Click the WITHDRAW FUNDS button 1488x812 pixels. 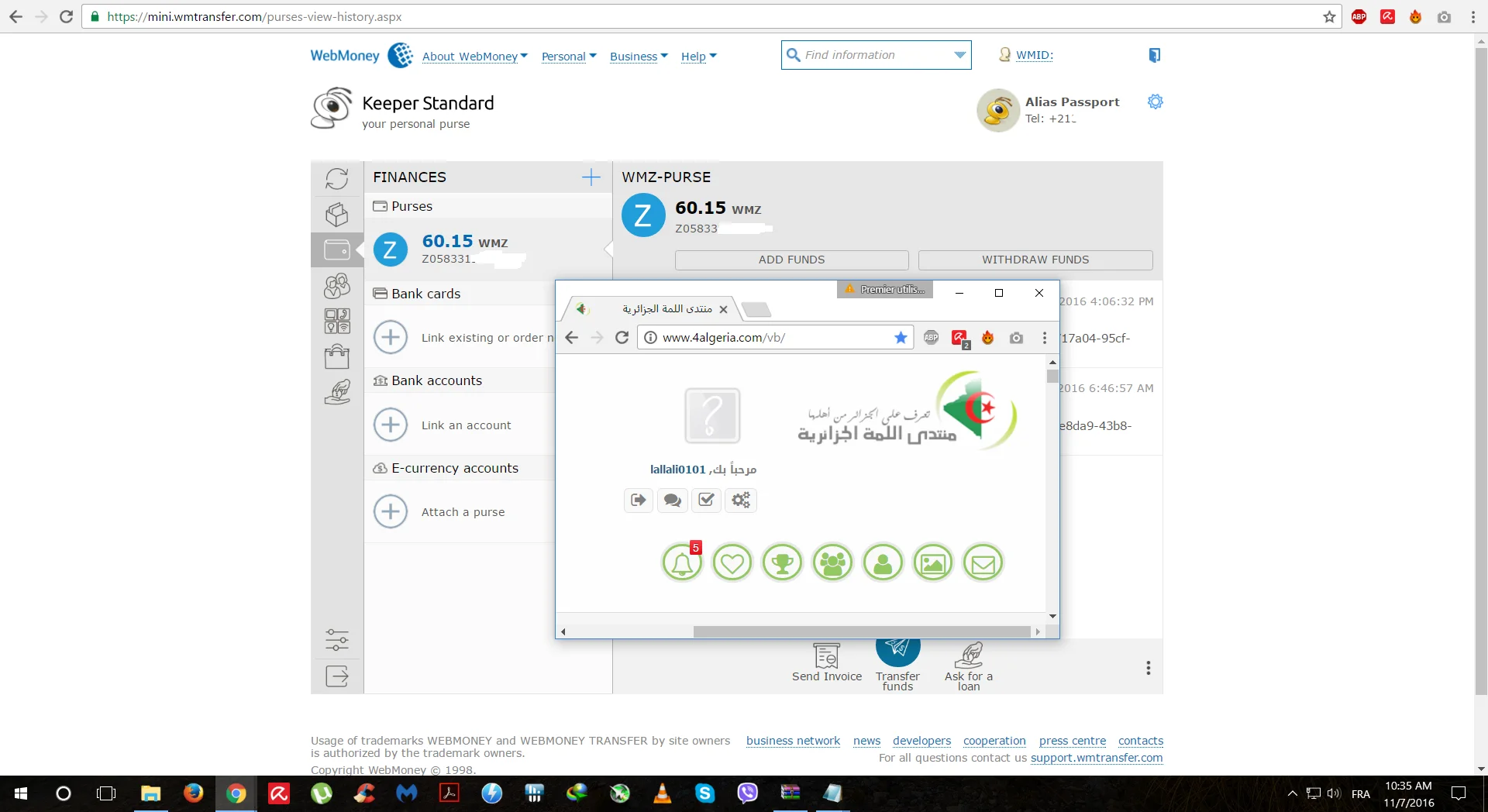coord(1035,260)
